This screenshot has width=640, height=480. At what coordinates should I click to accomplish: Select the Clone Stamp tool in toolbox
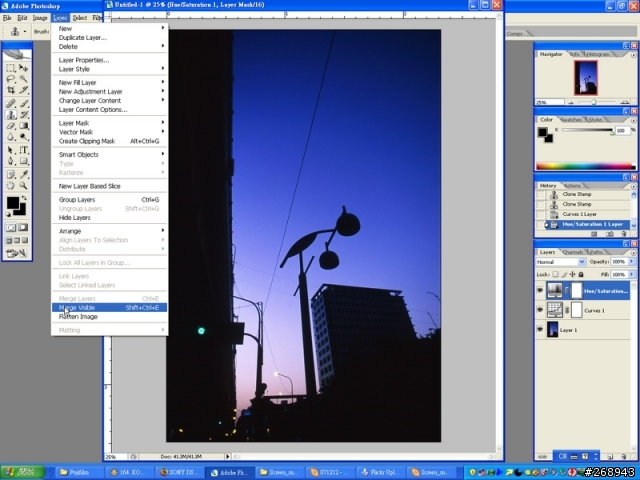11,115
